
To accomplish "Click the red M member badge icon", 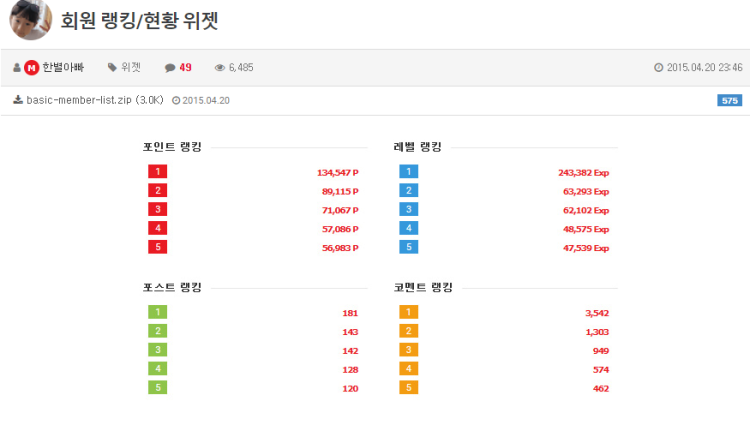I will (x=31, y=67).
